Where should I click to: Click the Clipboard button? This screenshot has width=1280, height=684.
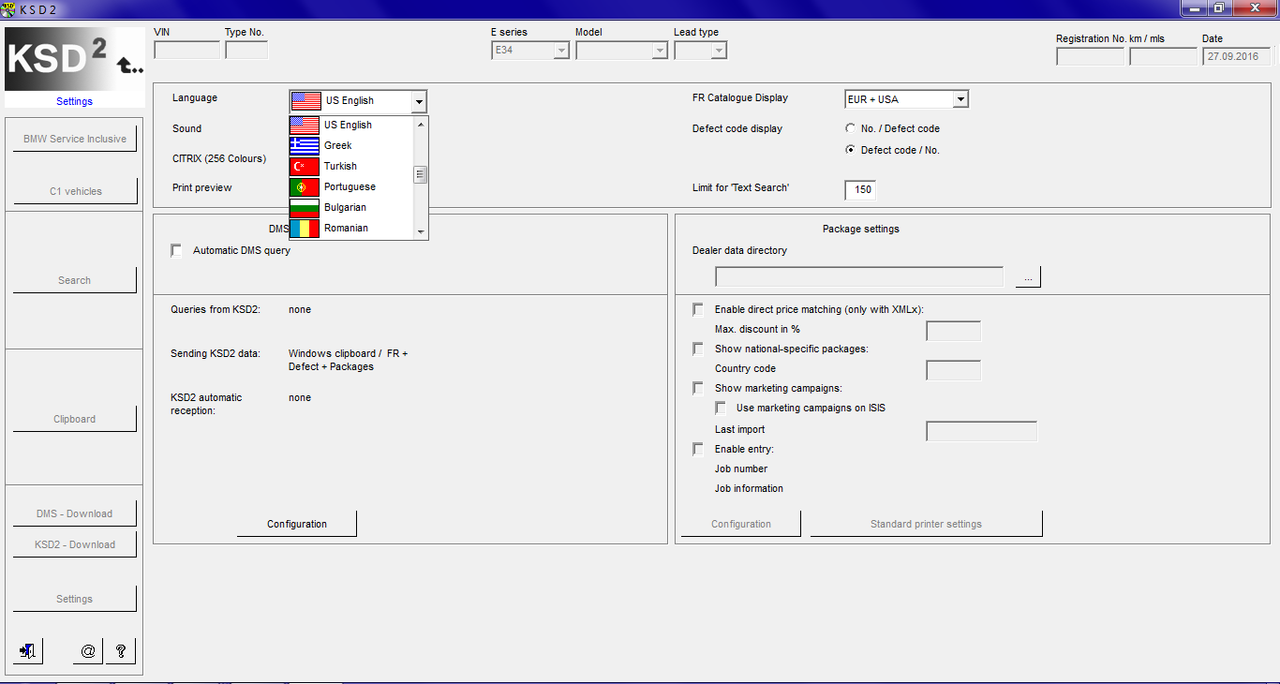[x=75, y=419]
